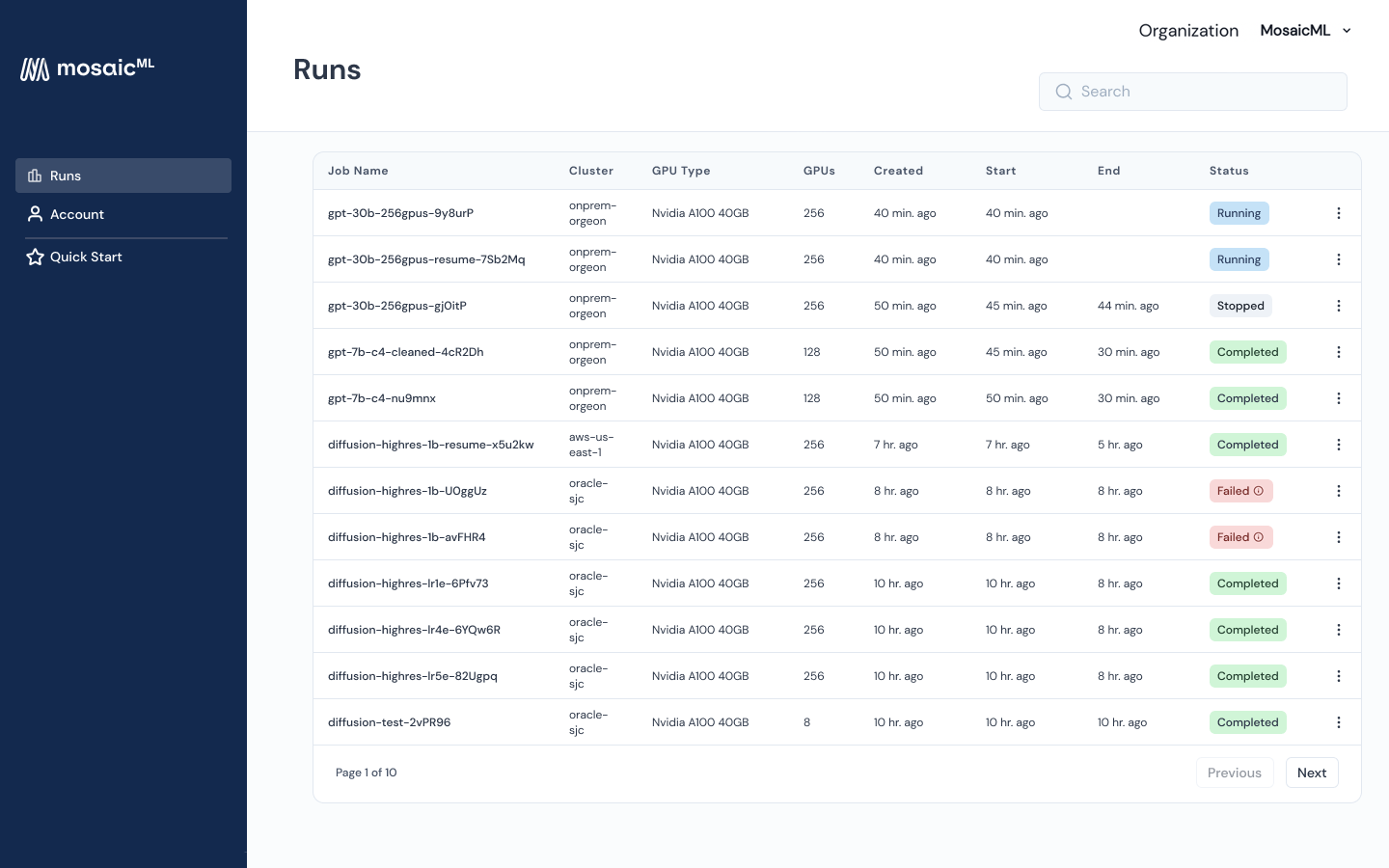Click the aws-us-east-1 cluster cell
1389x868 pixels.
tap(591, 445)
